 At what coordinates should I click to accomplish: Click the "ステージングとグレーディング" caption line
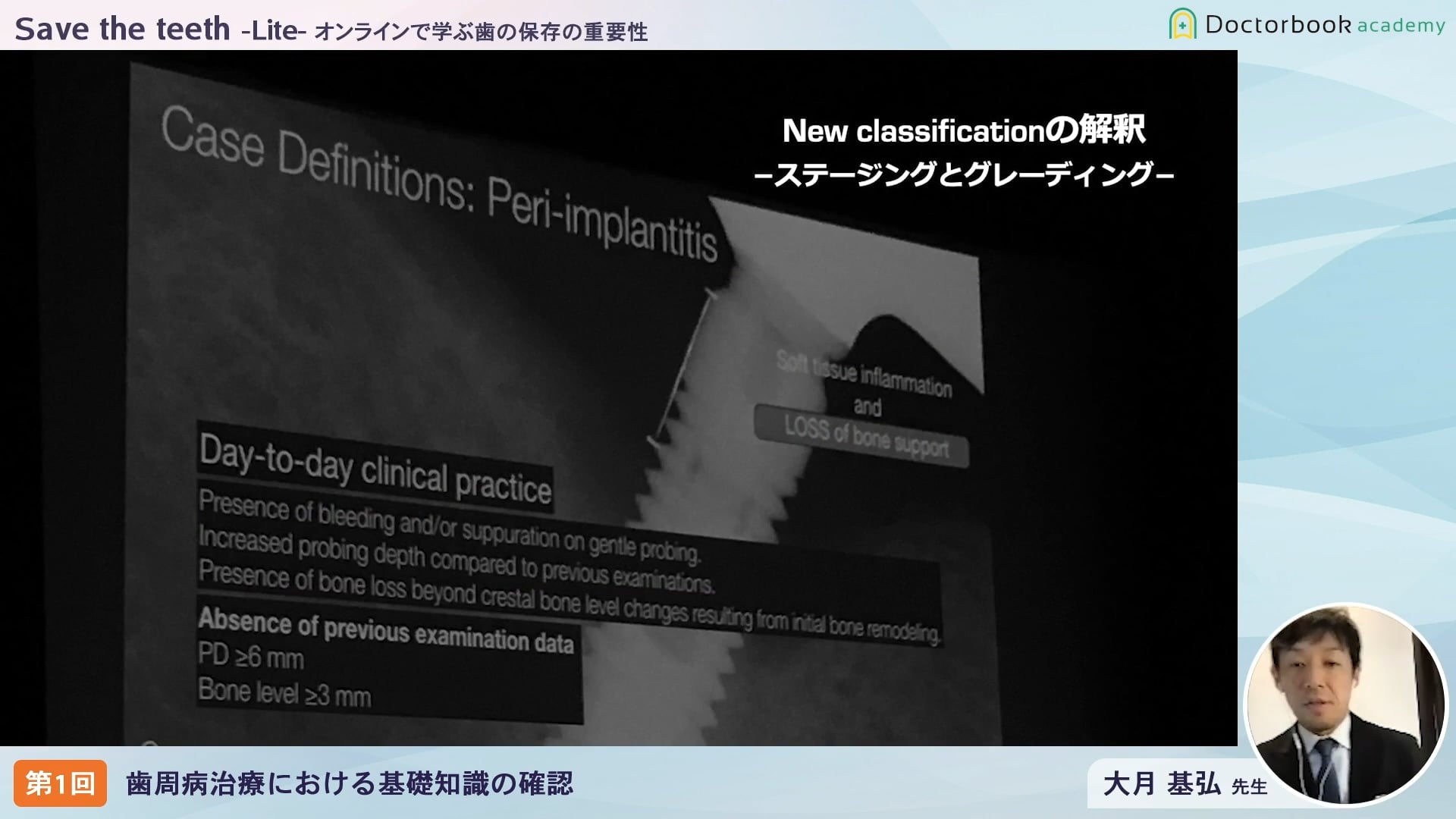(964, 175)
